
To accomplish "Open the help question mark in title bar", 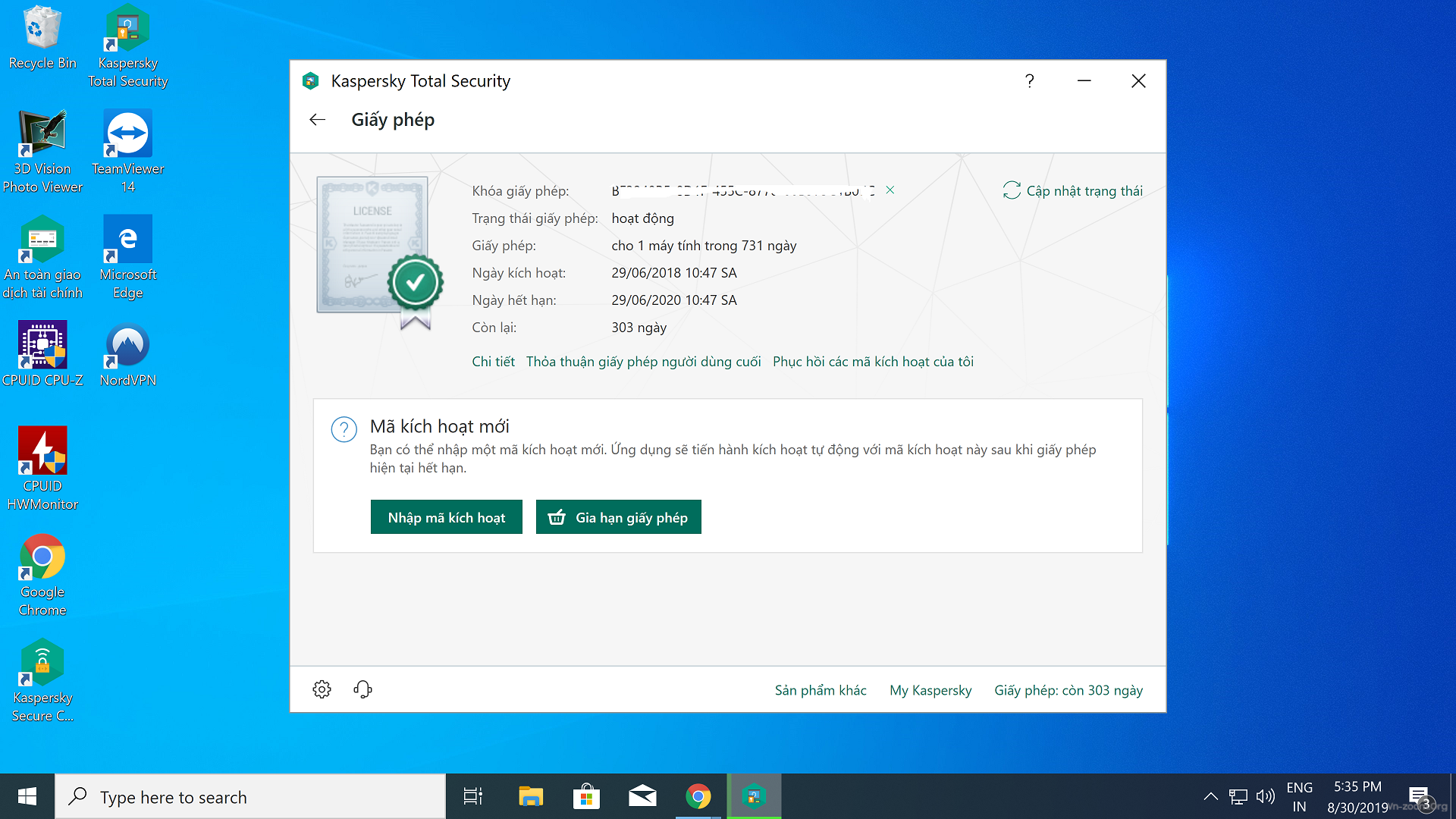I will point(1029,81).
